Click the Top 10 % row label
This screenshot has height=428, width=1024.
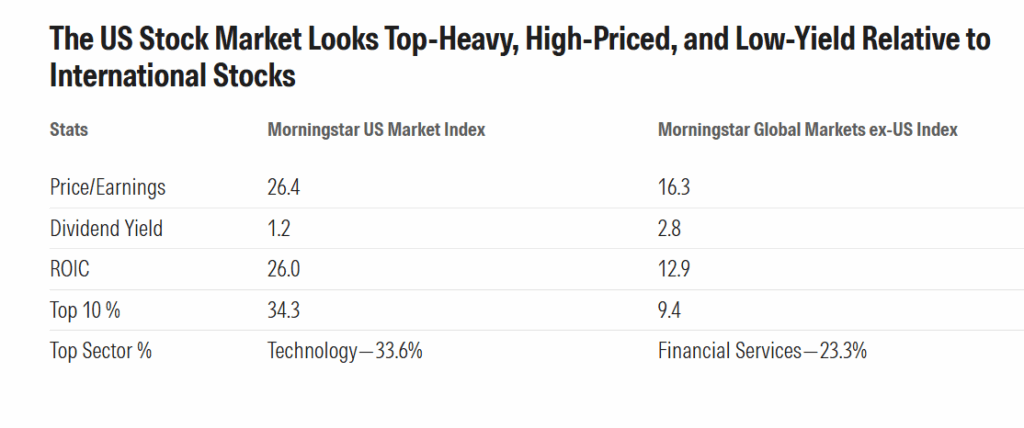click(85, 310)
